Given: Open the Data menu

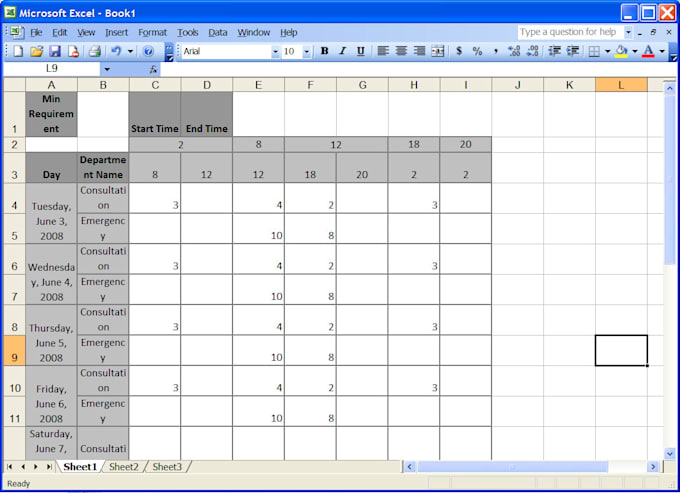Looking at the screenshot, I should pos(217,33).
